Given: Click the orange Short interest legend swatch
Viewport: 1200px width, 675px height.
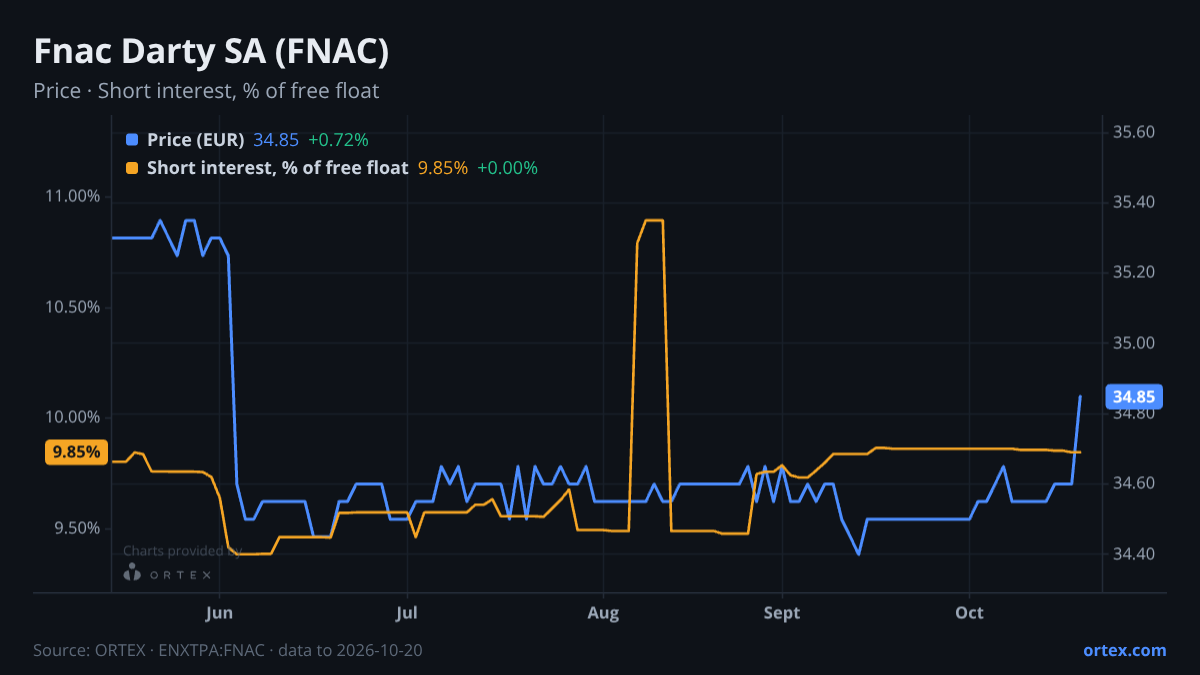Looking at the screenshot, I should pos(132,168).
